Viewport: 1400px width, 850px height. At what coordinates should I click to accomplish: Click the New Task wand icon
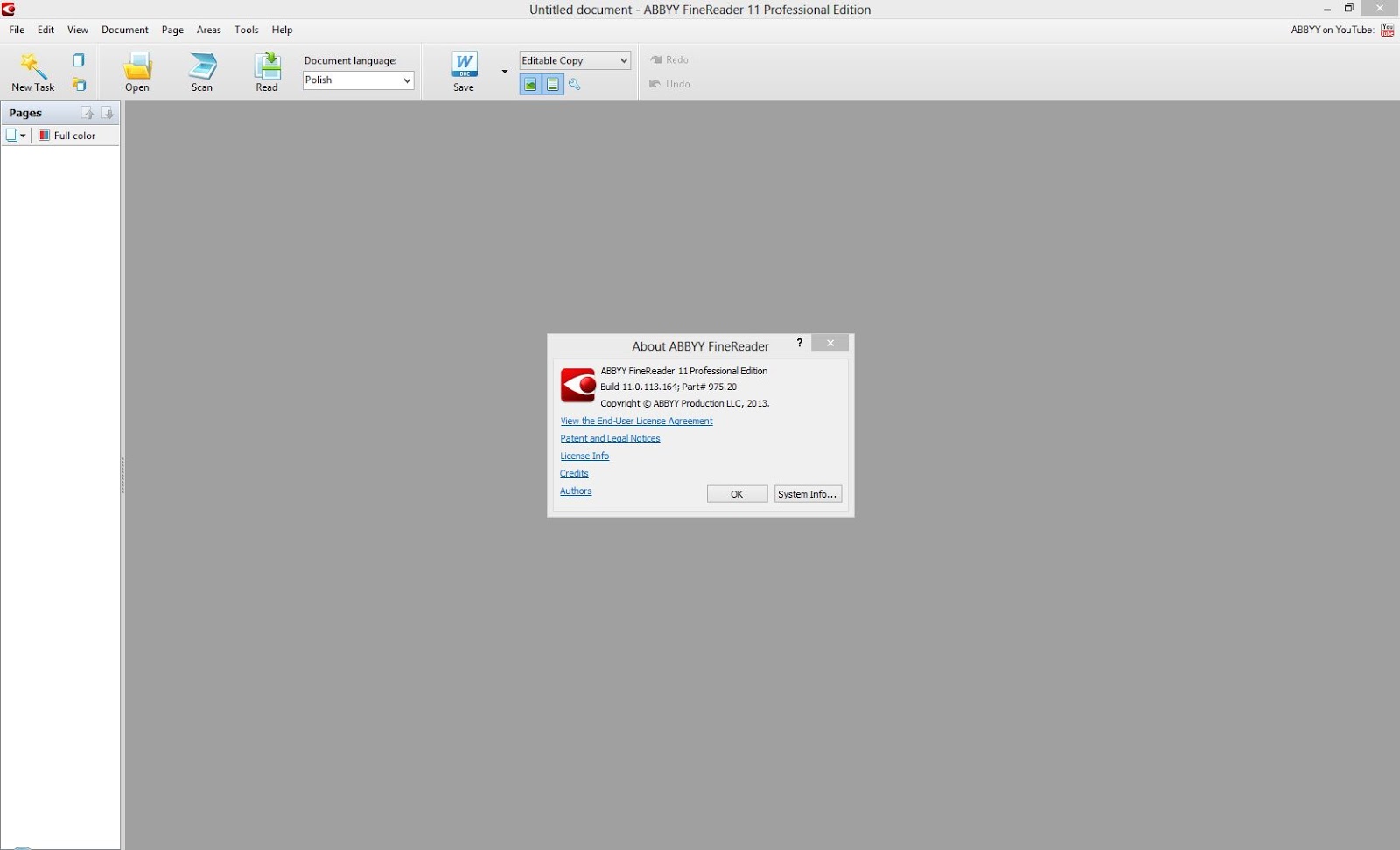pyautogui.click(x=32, y=66)
